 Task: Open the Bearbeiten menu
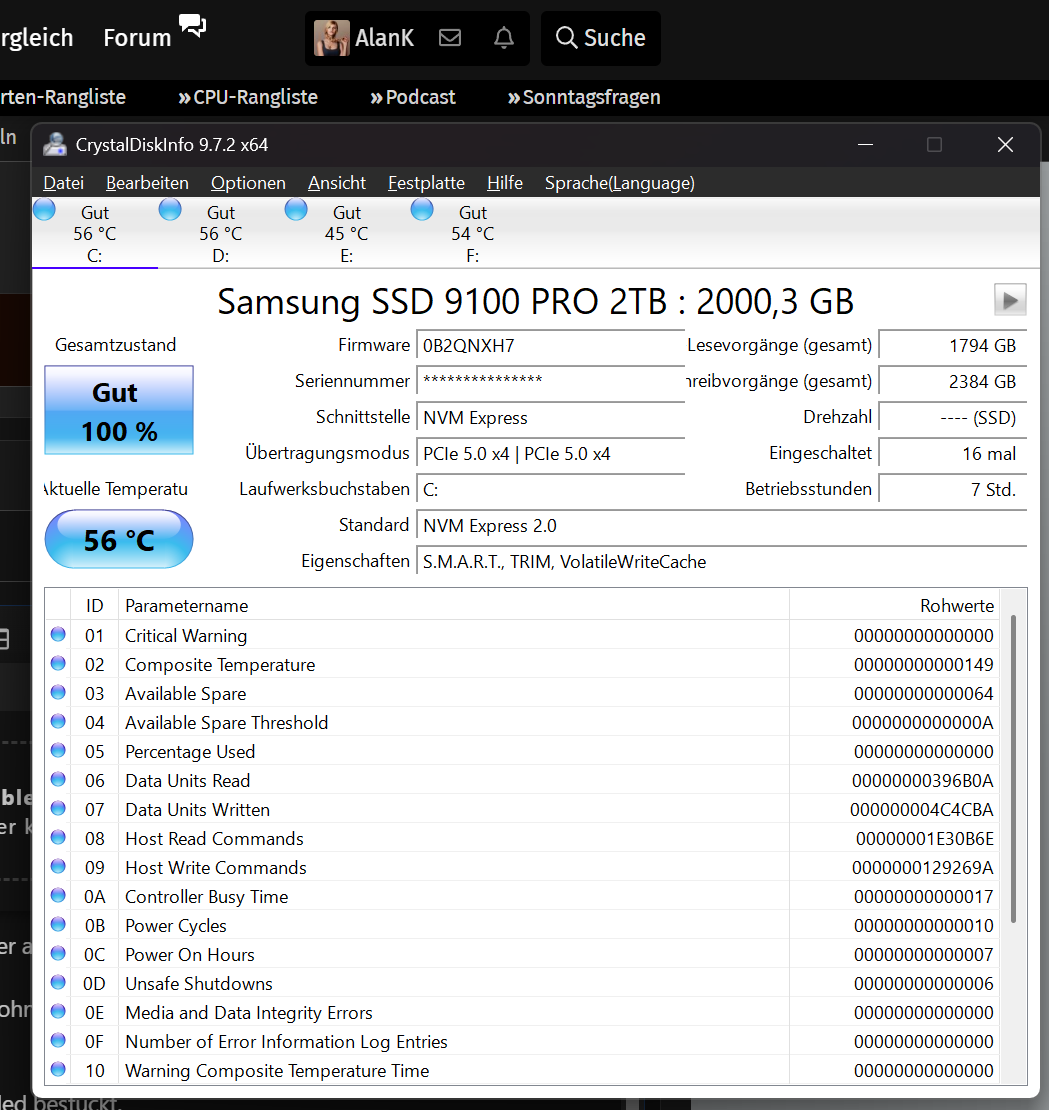coord(147,183)
